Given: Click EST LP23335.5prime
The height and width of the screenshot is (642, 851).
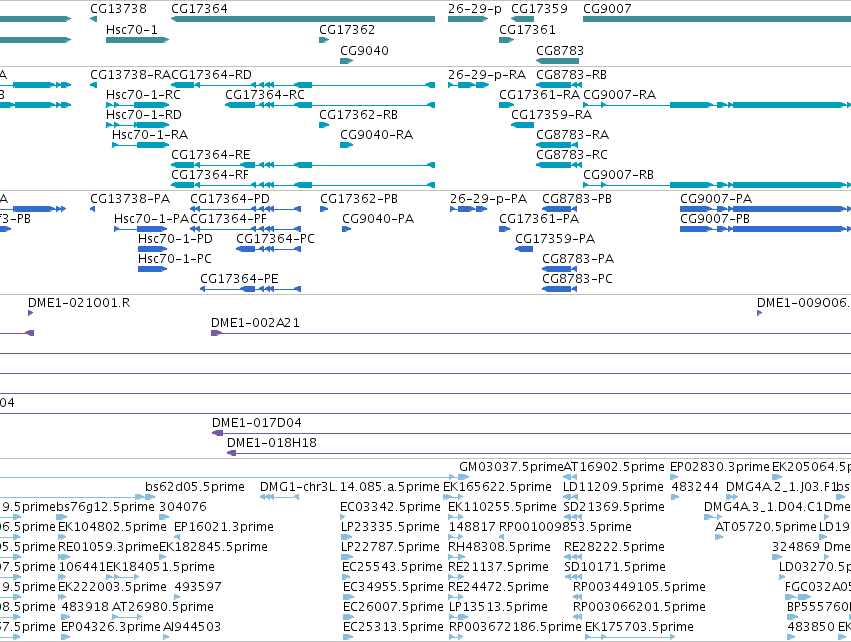Looking at the screenshot, I should point(345,537).
